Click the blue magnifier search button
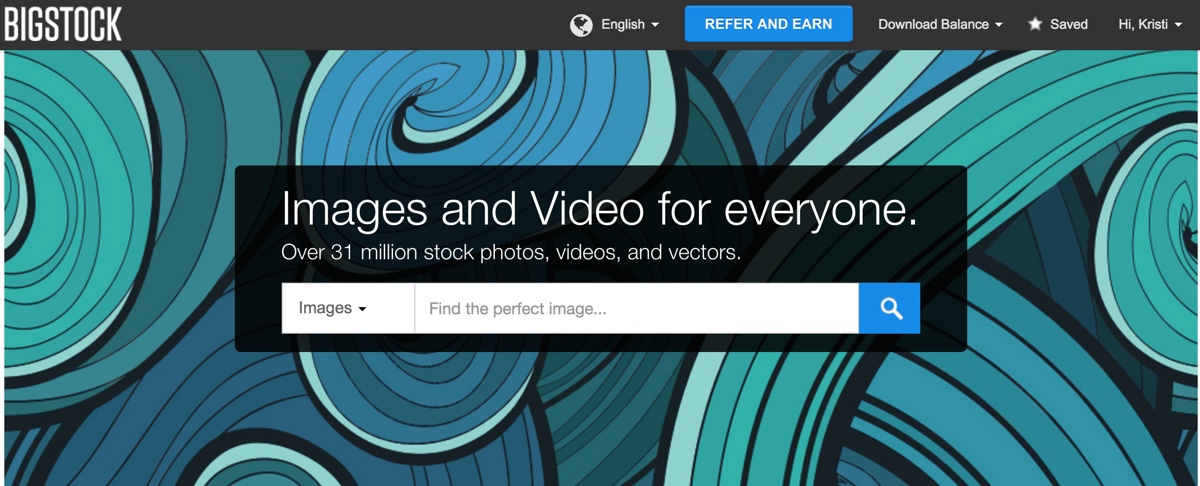This screenshot has height=486, width=1200. (889, 308)
